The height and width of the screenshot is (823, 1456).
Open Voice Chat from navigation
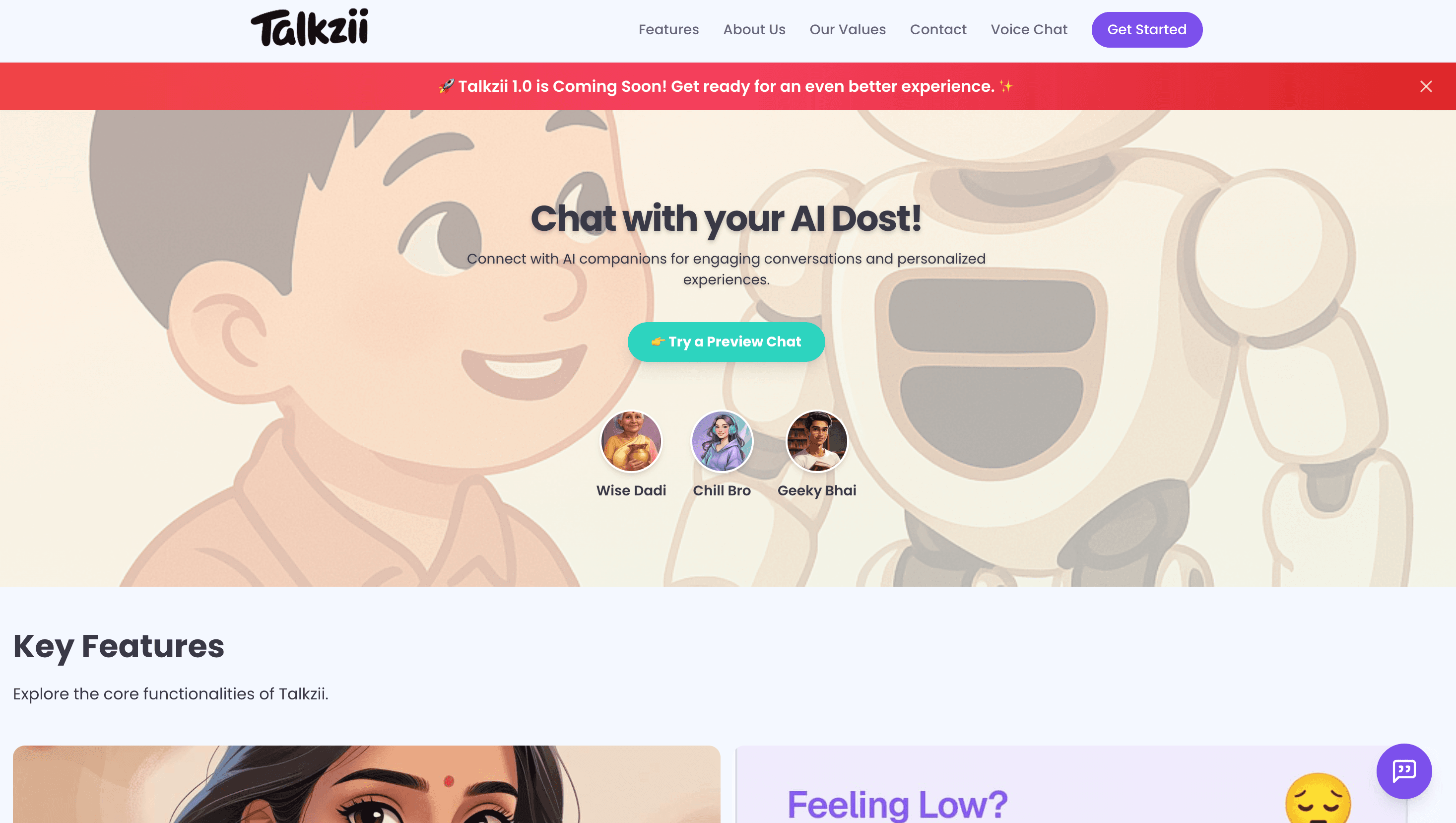(x=1029, y=29)
